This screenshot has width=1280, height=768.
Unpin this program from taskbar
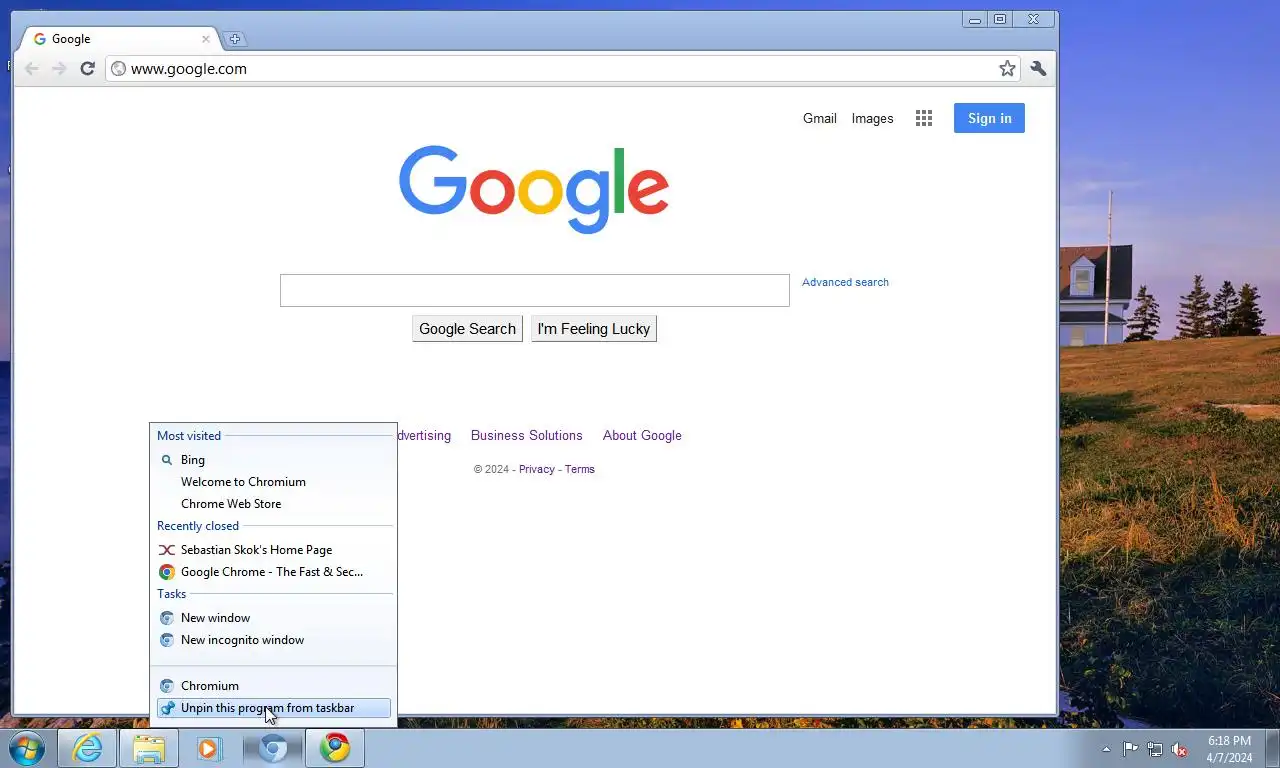tap(274, 708)
